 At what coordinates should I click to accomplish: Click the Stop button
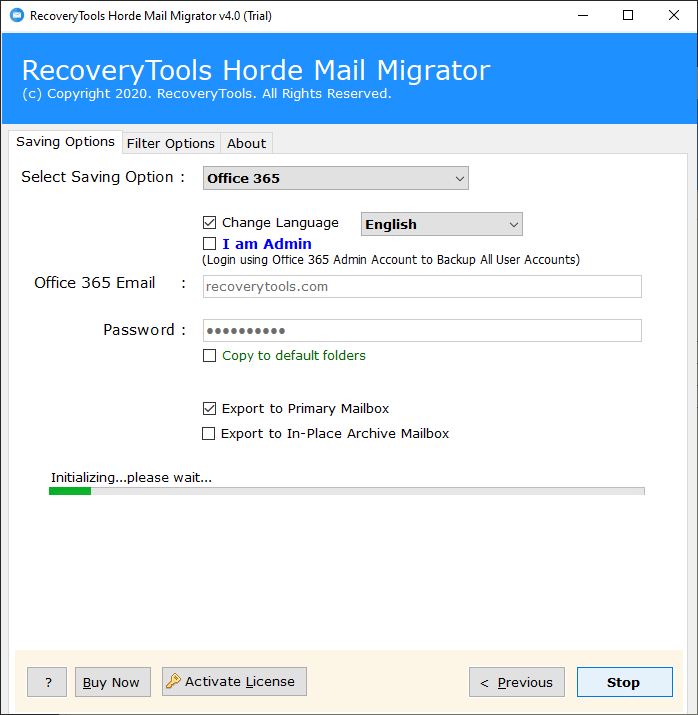pos(625,682)
